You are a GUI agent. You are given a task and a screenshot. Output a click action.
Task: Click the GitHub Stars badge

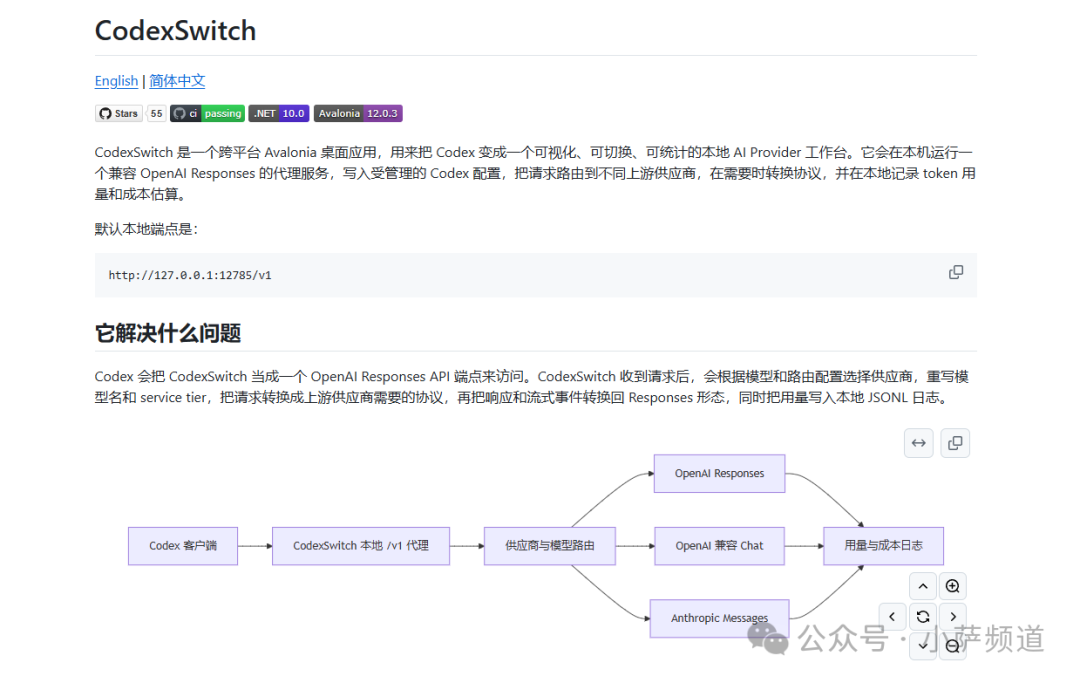click(119, 114)
